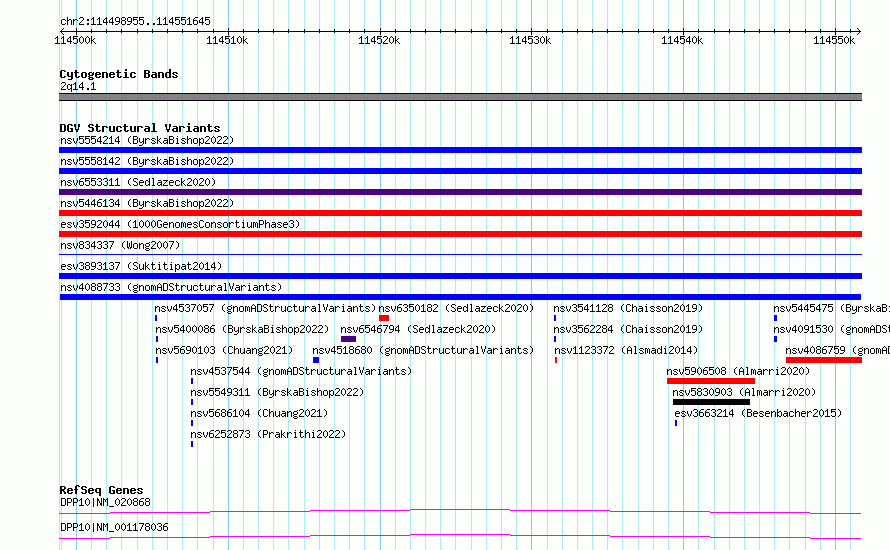Click nsv5690103 (Chuang2021) label
The image size is (890, 550).
coord(224,350)
